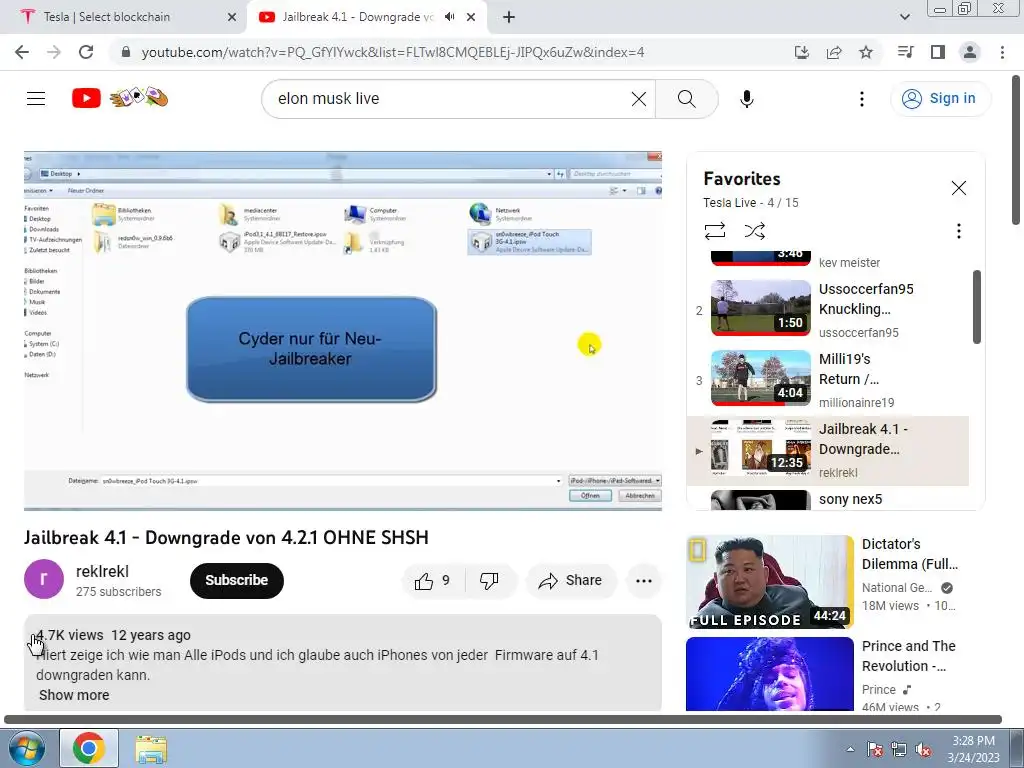Reload the current page
The width and height of the screenshot is (1024, 768).
[x=86, y=52]
